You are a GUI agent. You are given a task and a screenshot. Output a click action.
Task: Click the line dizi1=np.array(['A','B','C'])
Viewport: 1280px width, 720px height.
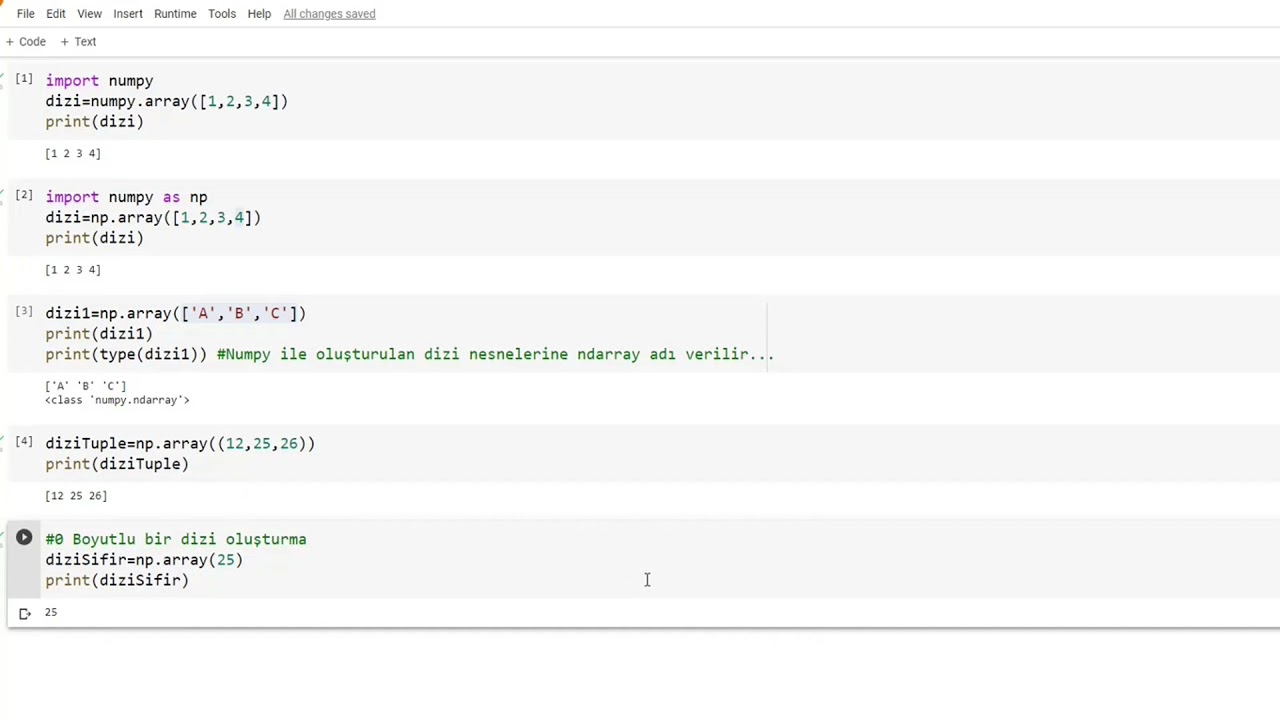click(175, 313)
